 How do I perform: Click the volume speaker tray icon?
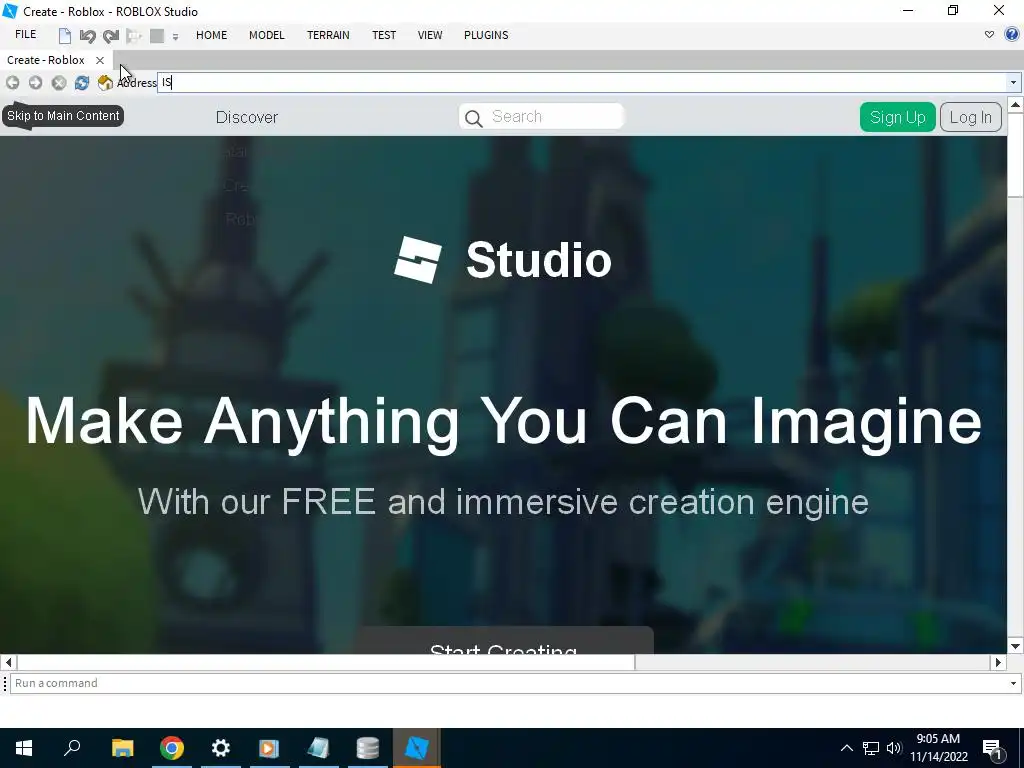coord(894,748)
